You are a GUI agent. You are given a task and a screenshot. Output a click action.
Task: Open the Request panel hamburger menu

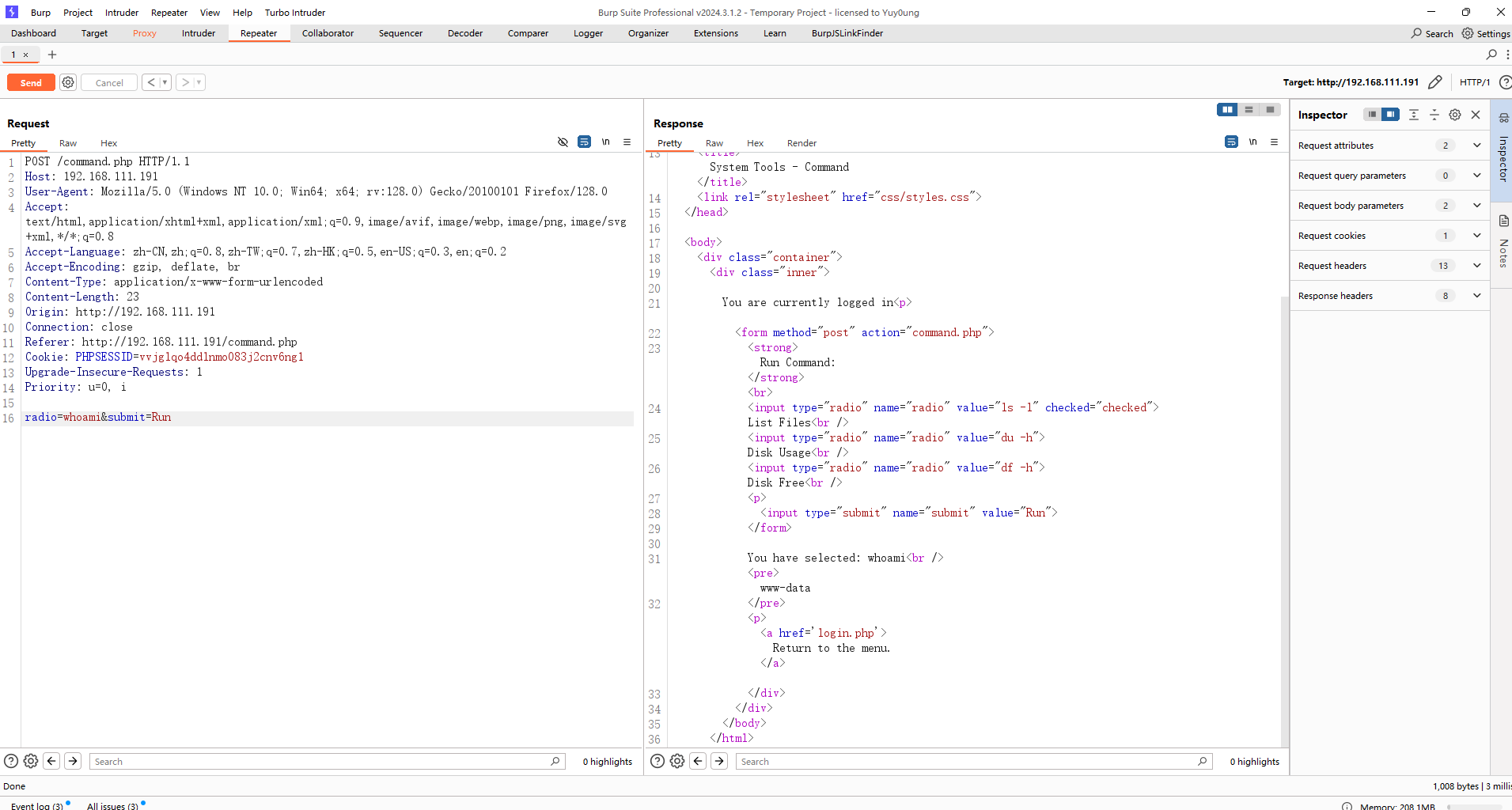[627, 142]
